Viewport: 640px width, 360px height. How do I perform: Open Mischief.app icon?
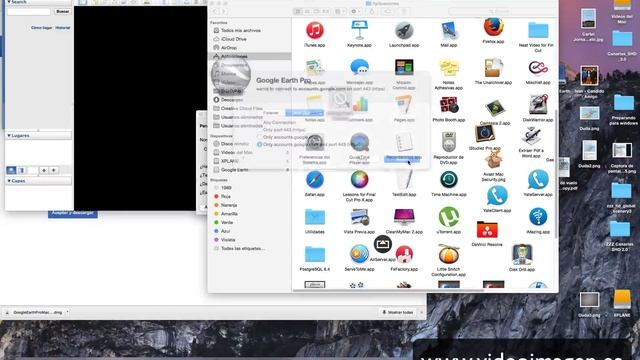(538, 68)
